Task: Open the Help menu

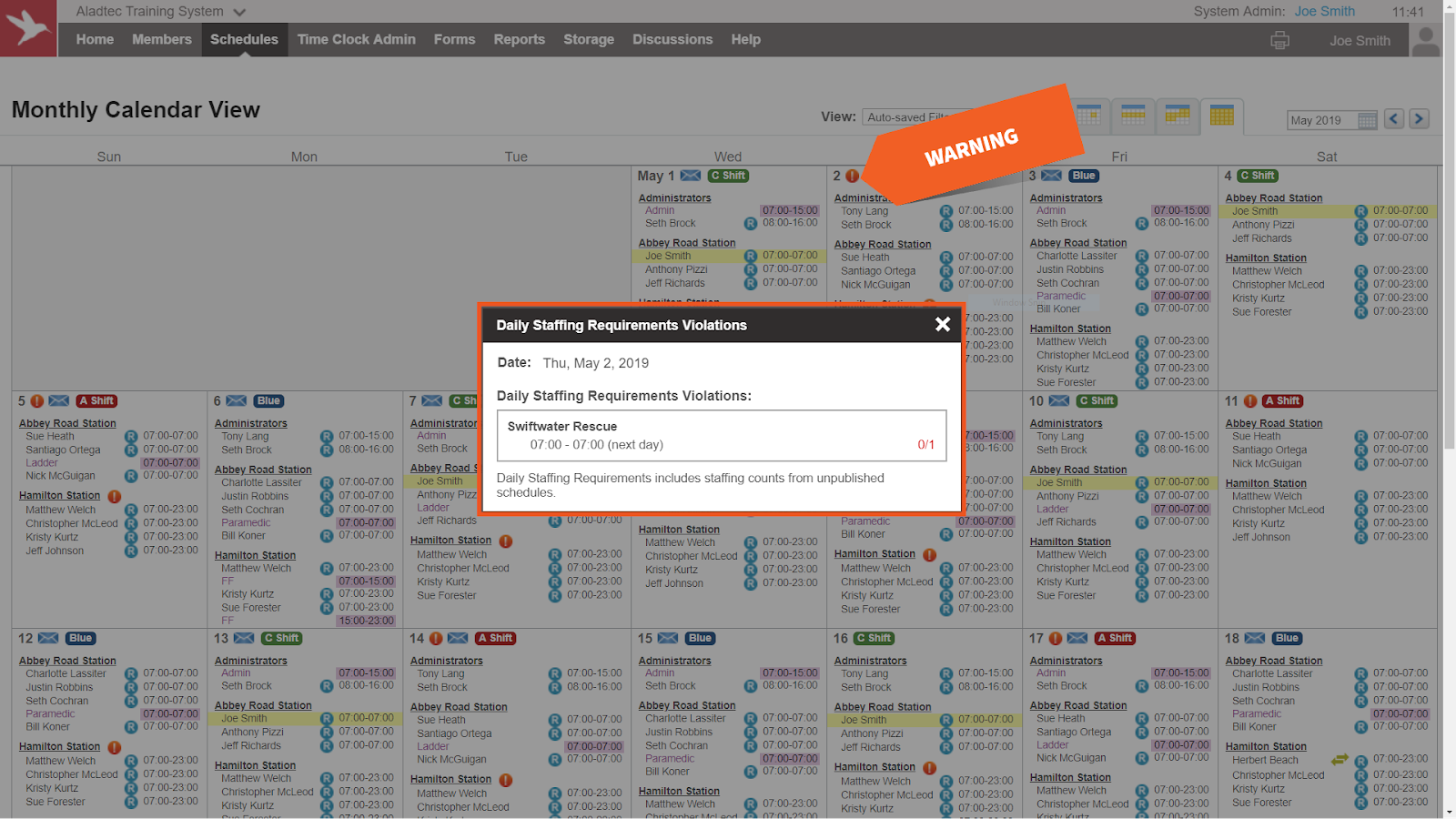Action: tap(745, 40)
